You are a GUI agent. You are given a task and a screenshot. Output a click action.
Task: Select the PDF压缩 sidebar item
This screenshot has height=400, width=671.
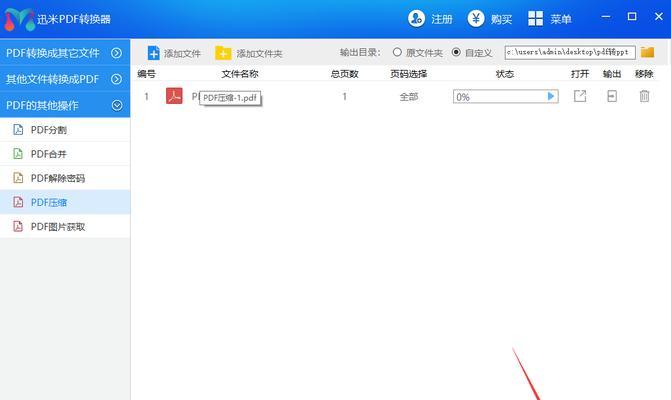[x=65, y=202]
